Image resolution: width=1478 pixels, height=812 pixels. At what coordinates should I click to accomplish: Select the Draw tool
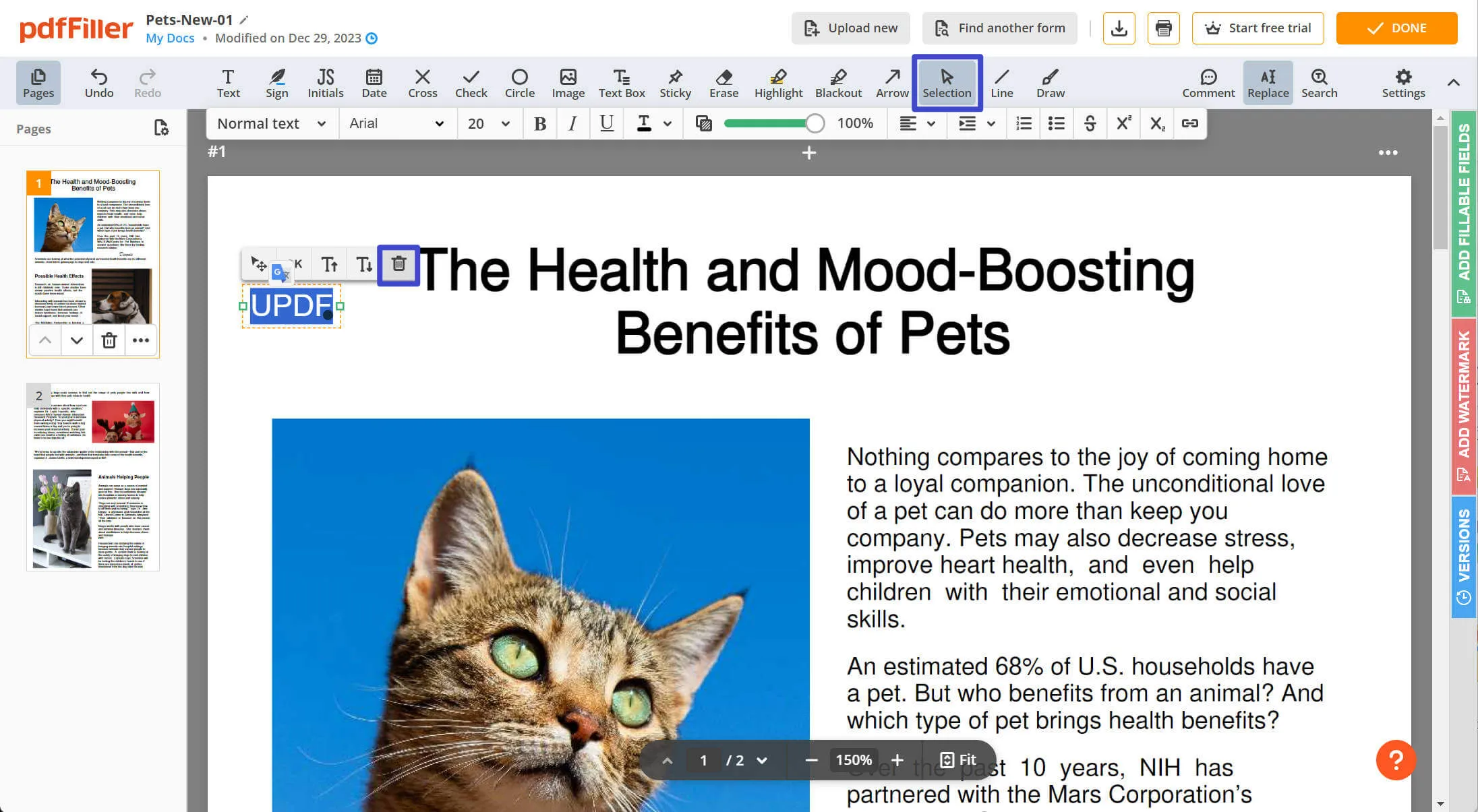[x=1049, y=82]
